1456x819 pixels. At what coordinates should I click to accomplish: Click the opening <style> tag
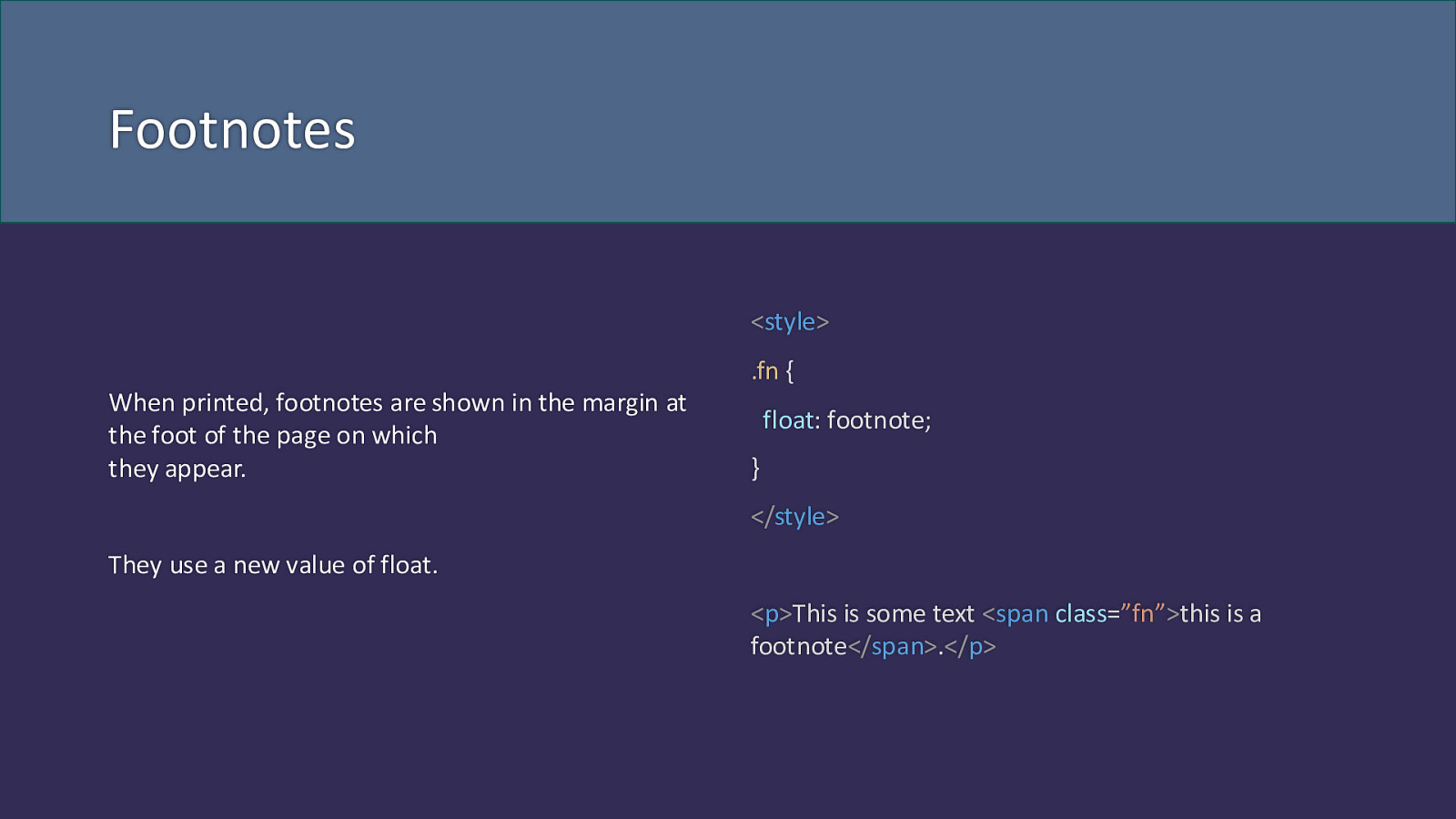[790, 322]
